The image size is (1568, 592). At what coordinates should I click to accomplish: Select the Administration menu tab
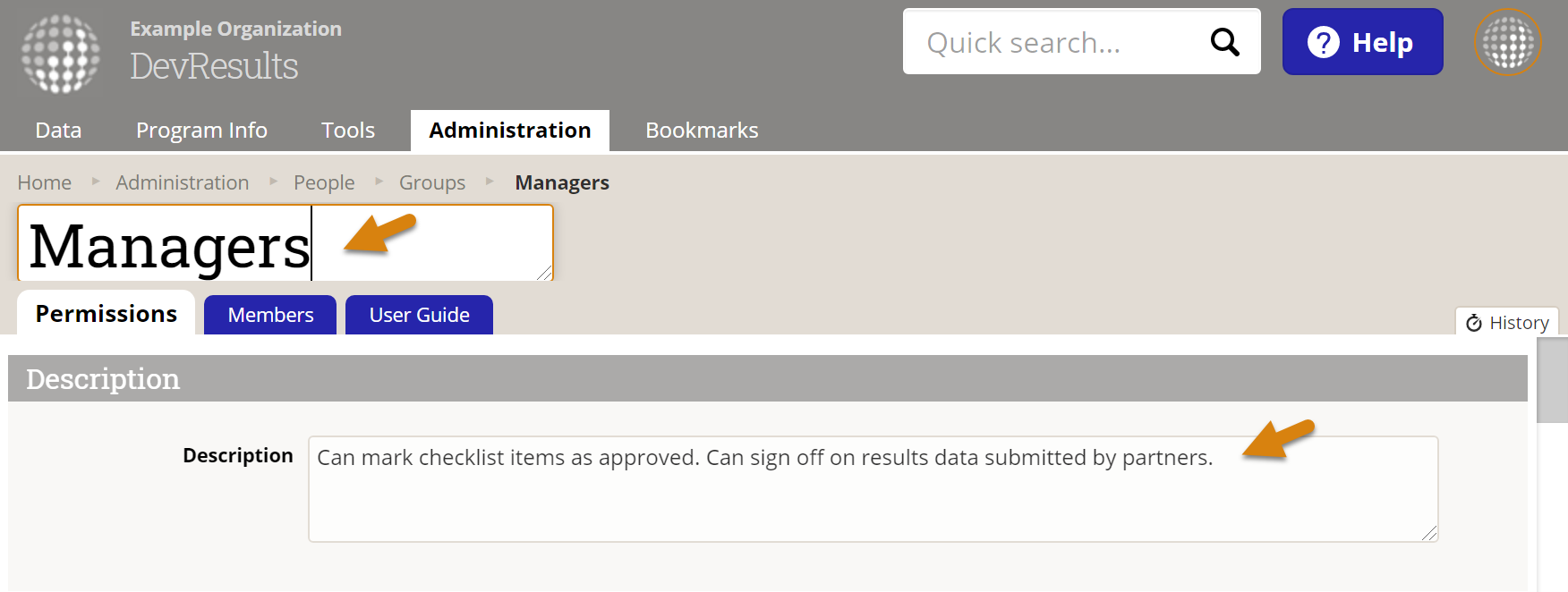coord(509,131)
